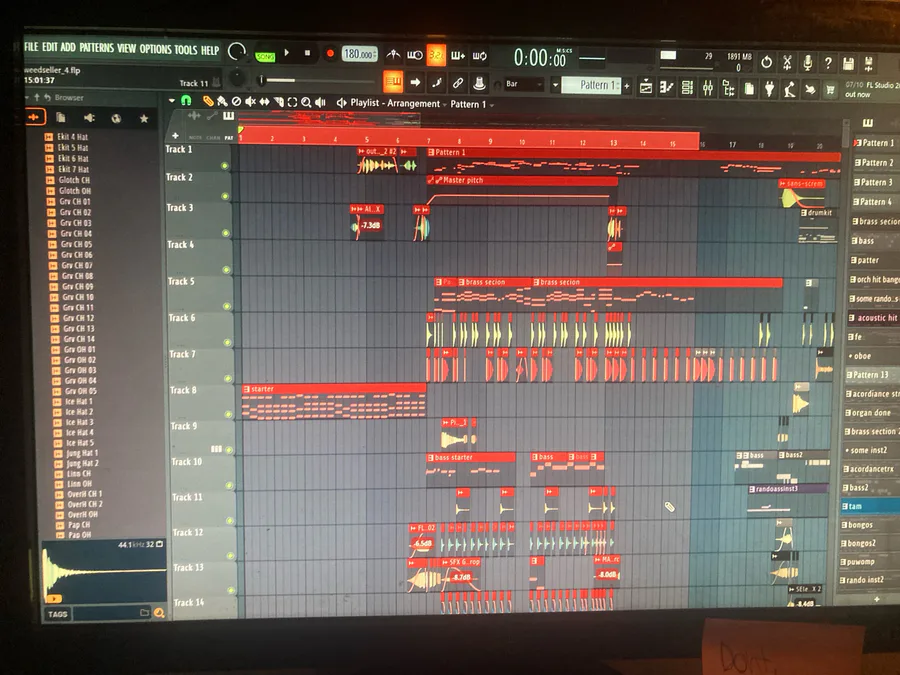Click the microphone icon in the top toolbar
900x675 pixels.
tap(808, 63)
